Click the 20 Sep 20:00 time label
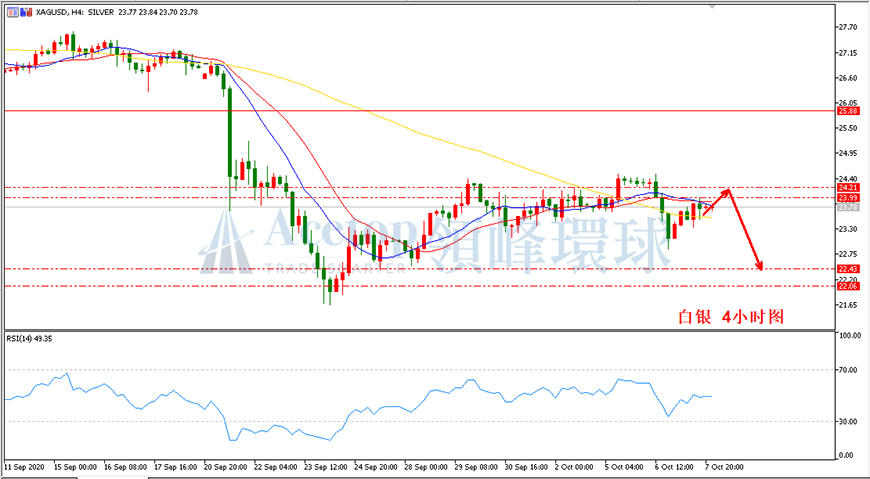Image resolution: width=870 pixels, height=479 pixels. 226,467
